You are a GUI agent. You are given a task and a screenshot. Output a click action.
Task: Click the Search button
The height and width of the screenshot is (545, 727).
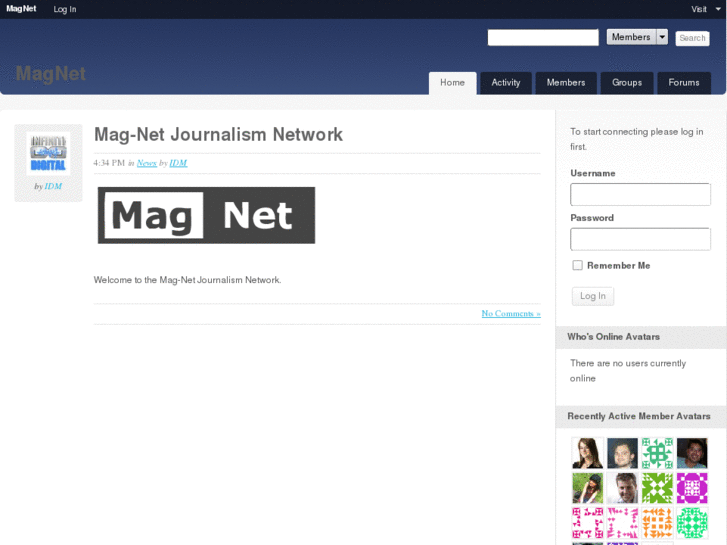click(x=692, y=38)
